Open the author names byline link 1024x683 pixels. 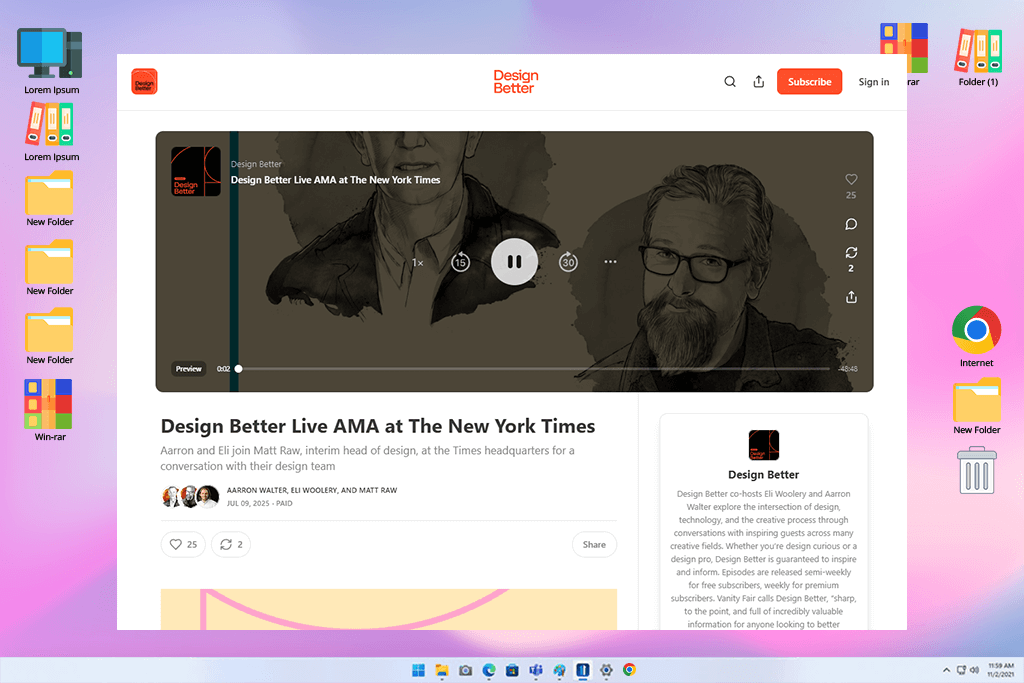click(312, 490)
